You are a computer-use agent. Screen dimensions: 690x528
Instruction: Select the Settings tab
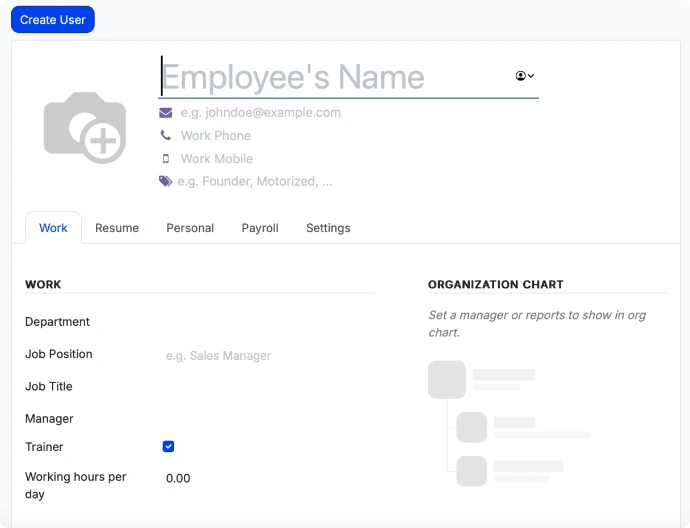(x=328, y=228)
